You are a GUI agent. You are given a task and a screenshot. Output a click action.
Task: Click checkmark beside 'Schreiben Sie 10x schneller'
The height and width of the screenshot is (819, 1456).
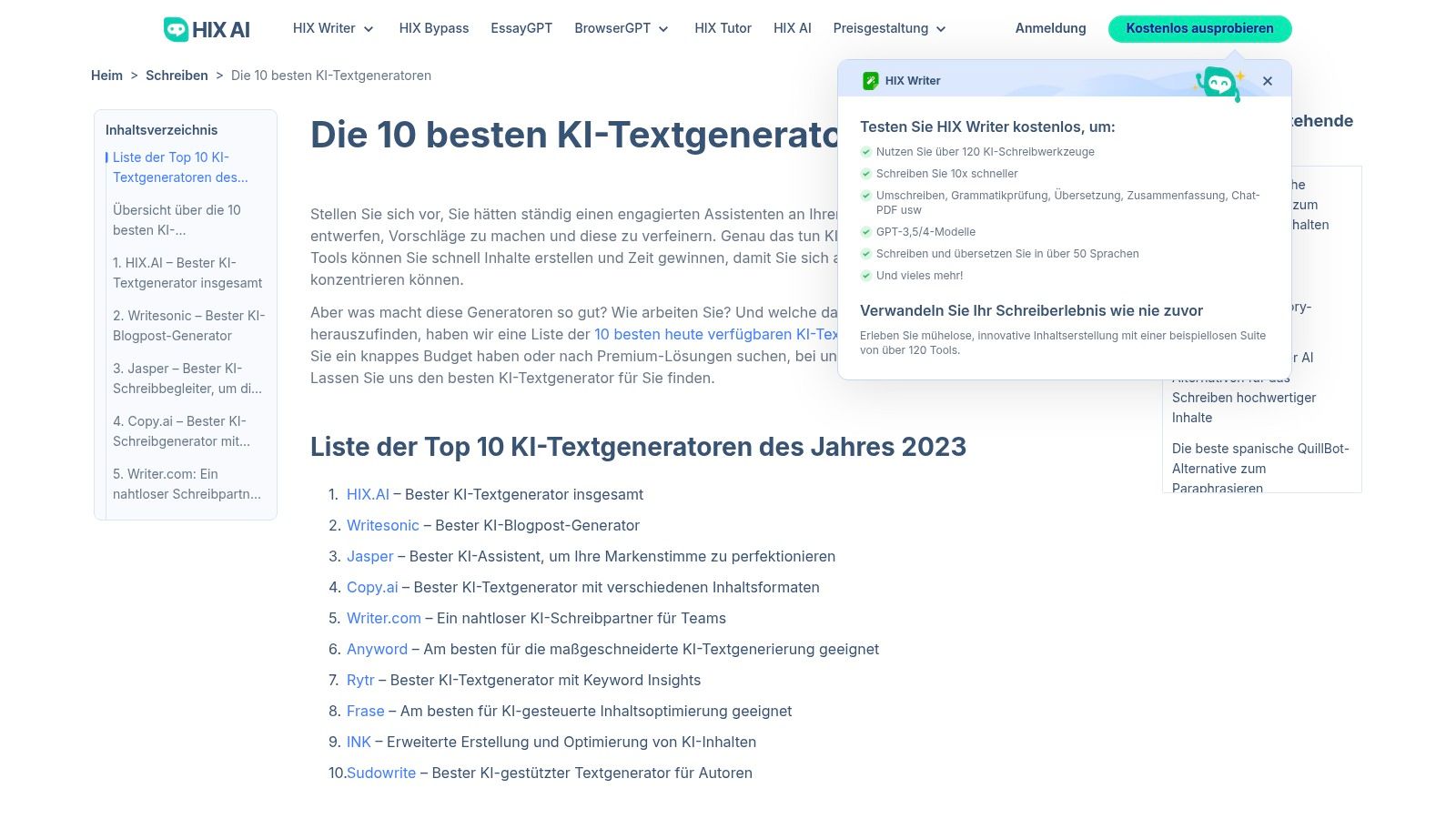[x=866, y=174]
